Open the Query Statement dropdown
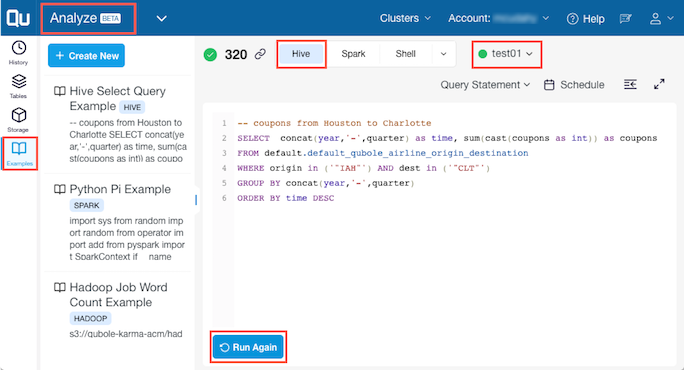Viewport: 684px width, 370px height. pyautogui.click(x=485, y=85)
